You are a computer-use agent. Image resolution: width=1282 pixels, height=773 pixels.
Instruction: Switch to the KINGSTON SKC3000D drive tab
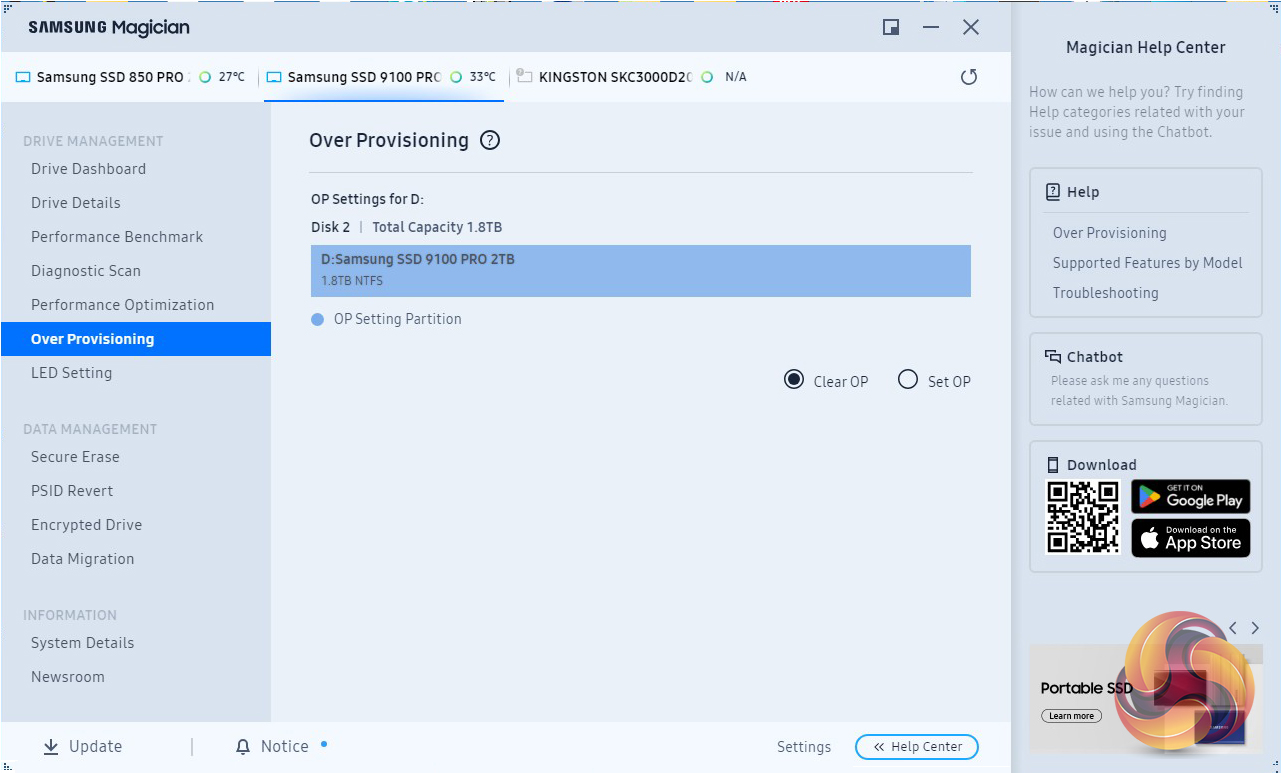click(x=631, y=77)
